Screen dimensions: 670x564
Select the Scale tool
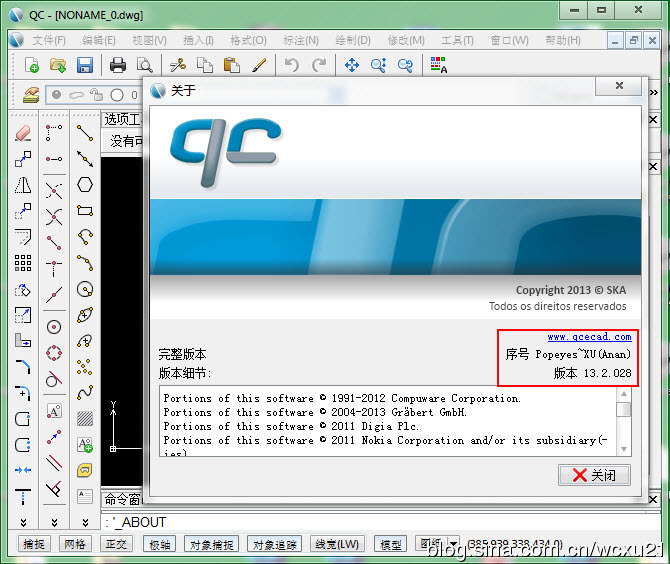[x=23, y=316]
